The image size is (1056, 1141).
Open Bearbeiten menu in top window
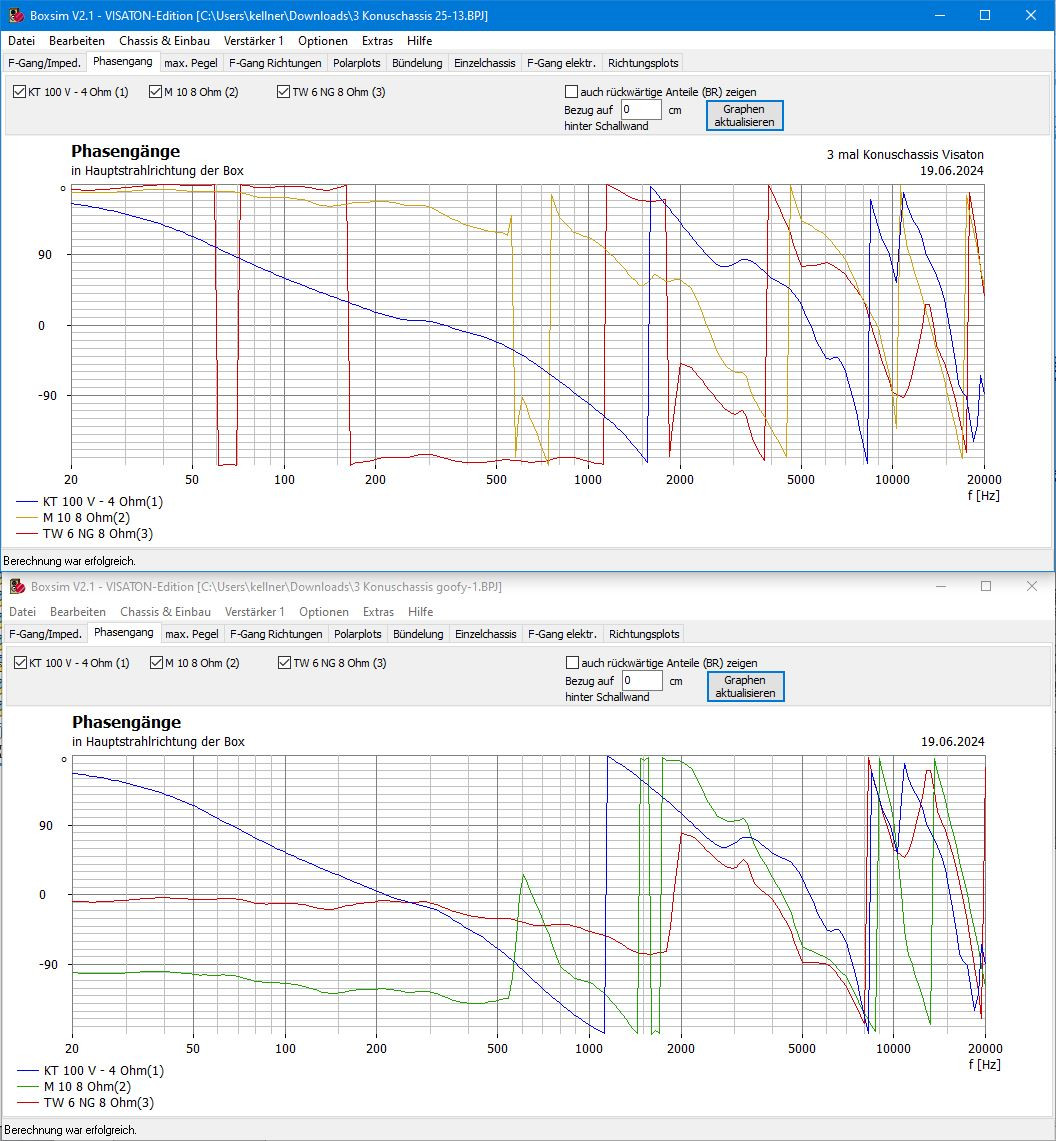[77, 41]
